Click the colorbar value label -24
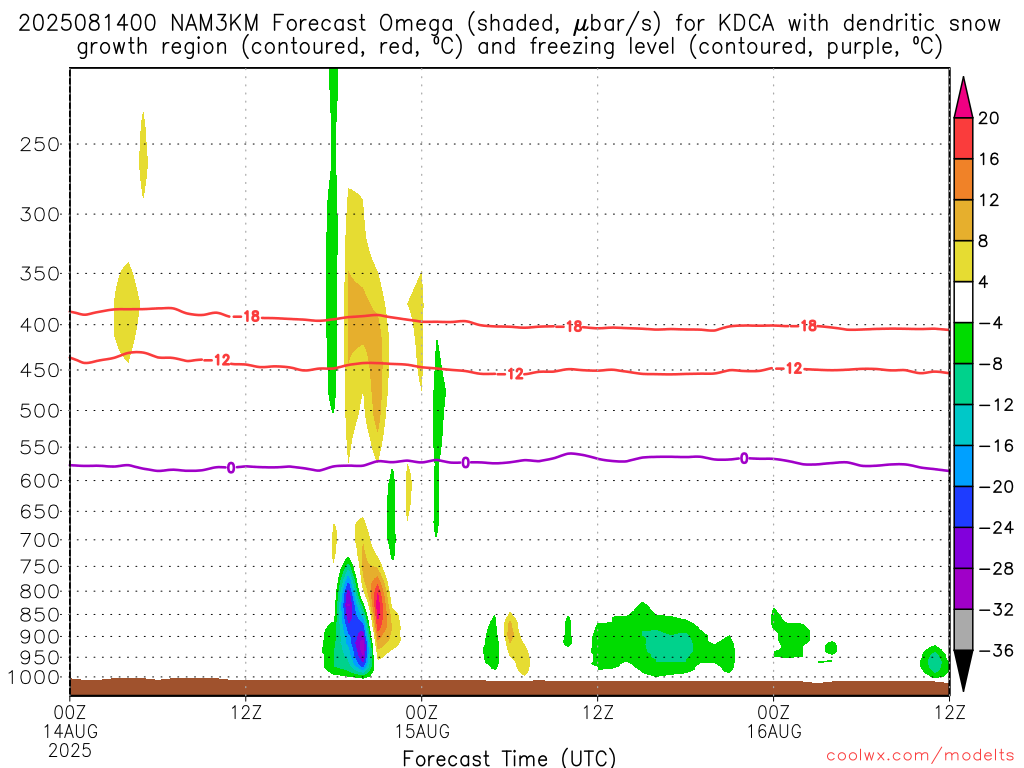This screenshot has width=1024, height=768. click(x=996, y=528)
